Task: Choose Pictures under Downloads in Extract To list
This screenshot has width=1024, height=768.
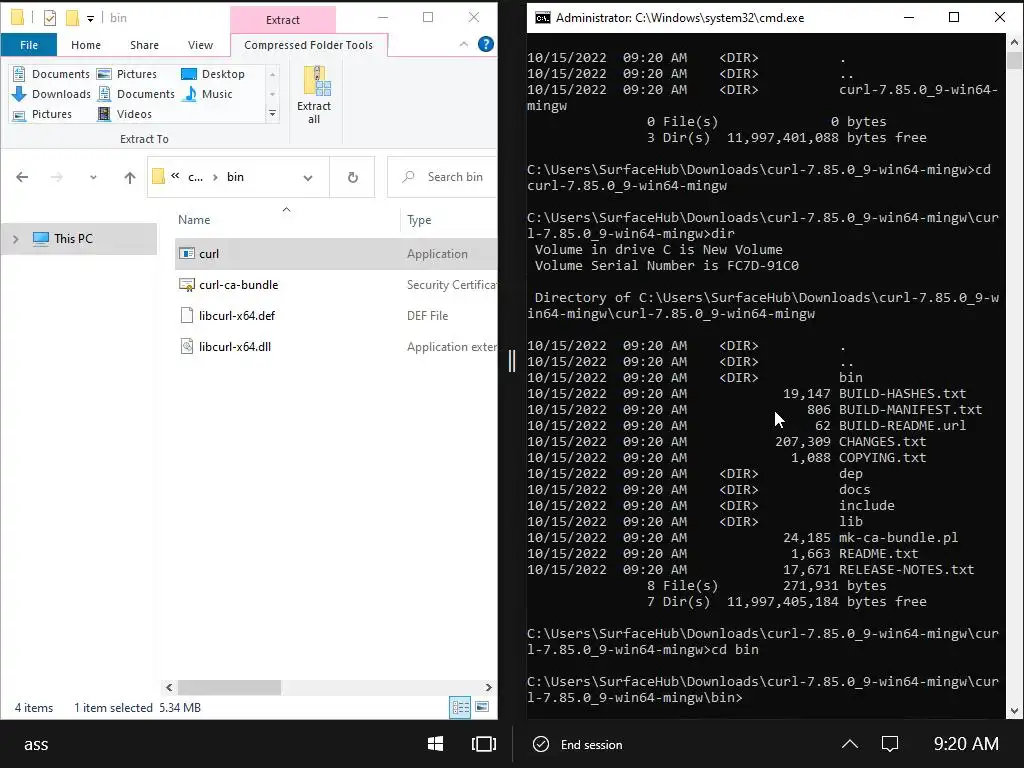Action: pos(42,114)
